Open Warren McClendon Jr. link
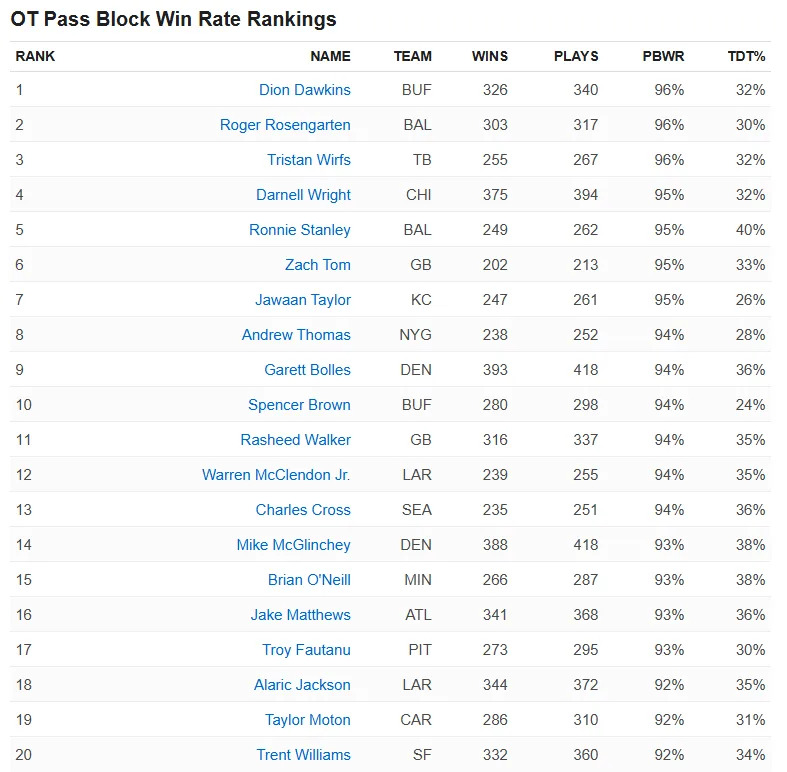This screenshot has width=787, height=772. click(276, 475)
